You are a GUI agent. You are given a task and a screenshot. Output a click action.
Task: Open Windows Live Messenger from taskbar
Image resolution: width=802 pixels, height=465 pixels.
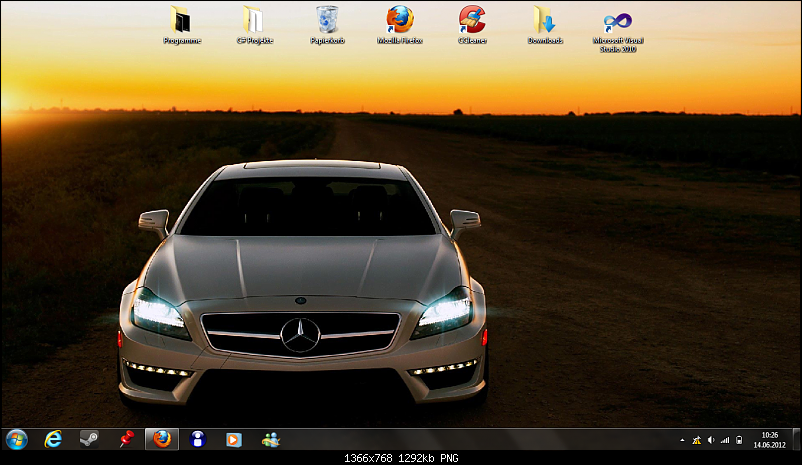click(x=271, y=439)
